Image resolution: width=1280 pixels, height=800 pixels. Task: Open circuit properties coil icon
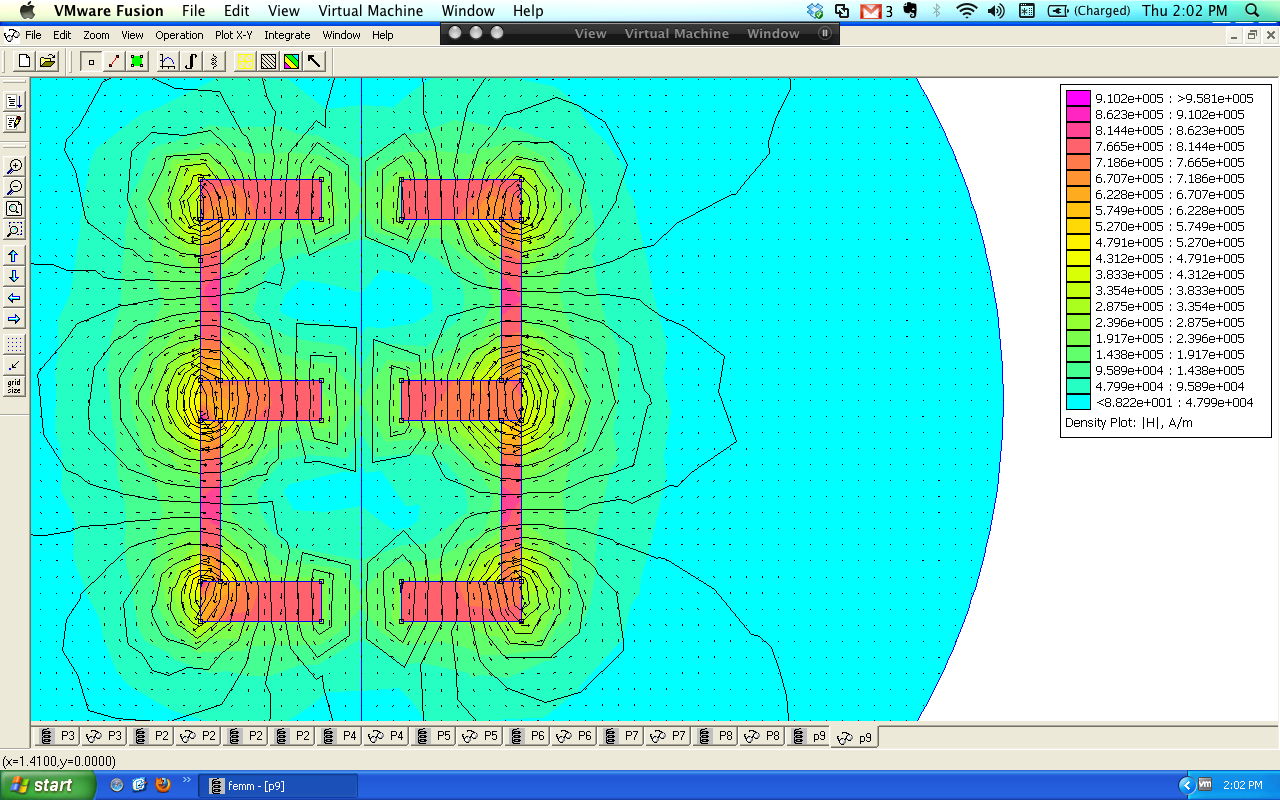[x=214, y=61]
